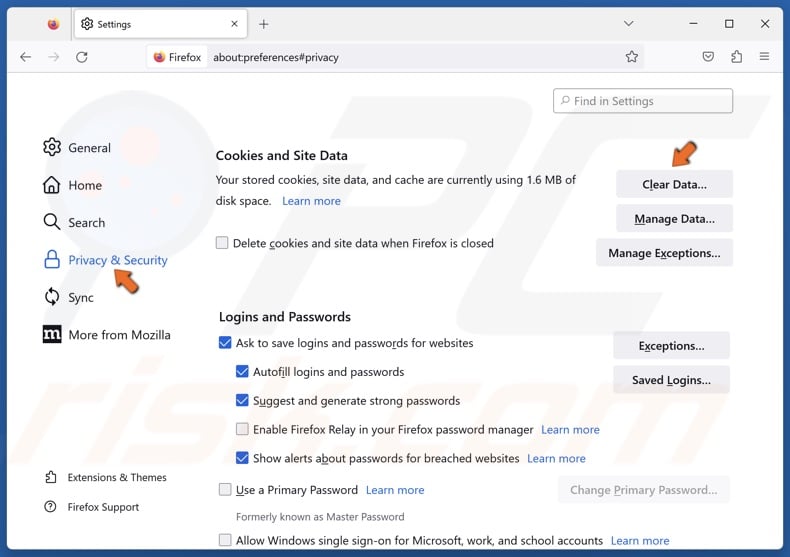Click the Home house icon
Viewport: 790px width, 557px height.
point(51,184)
